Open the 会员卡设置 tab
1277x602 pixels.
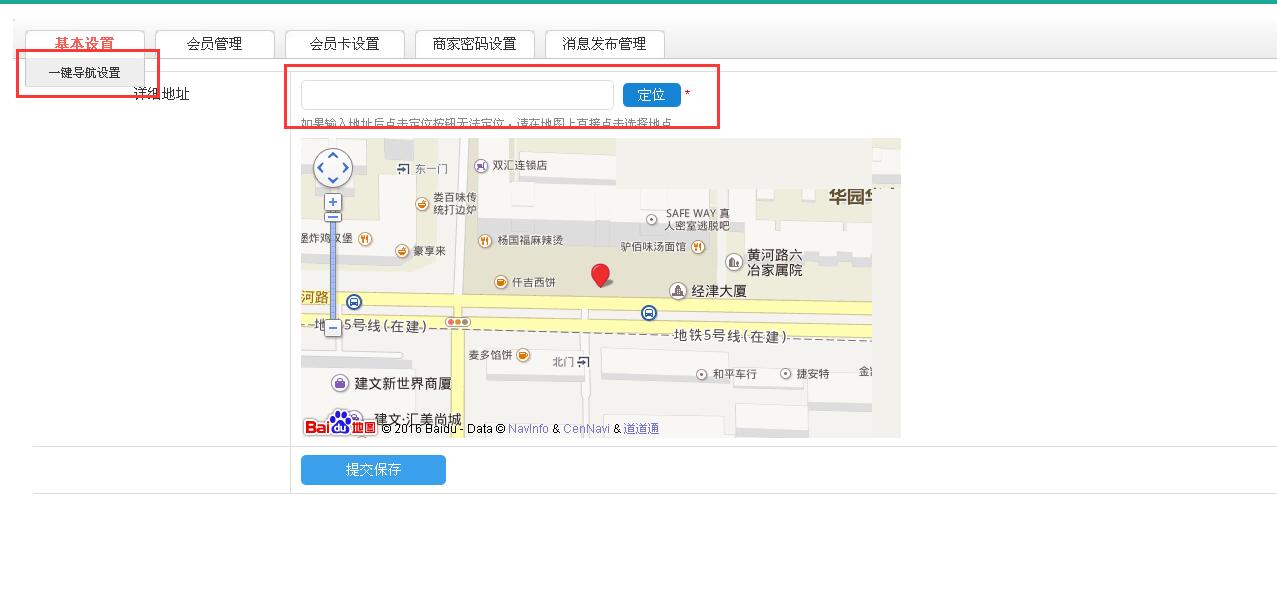(344, 44)
